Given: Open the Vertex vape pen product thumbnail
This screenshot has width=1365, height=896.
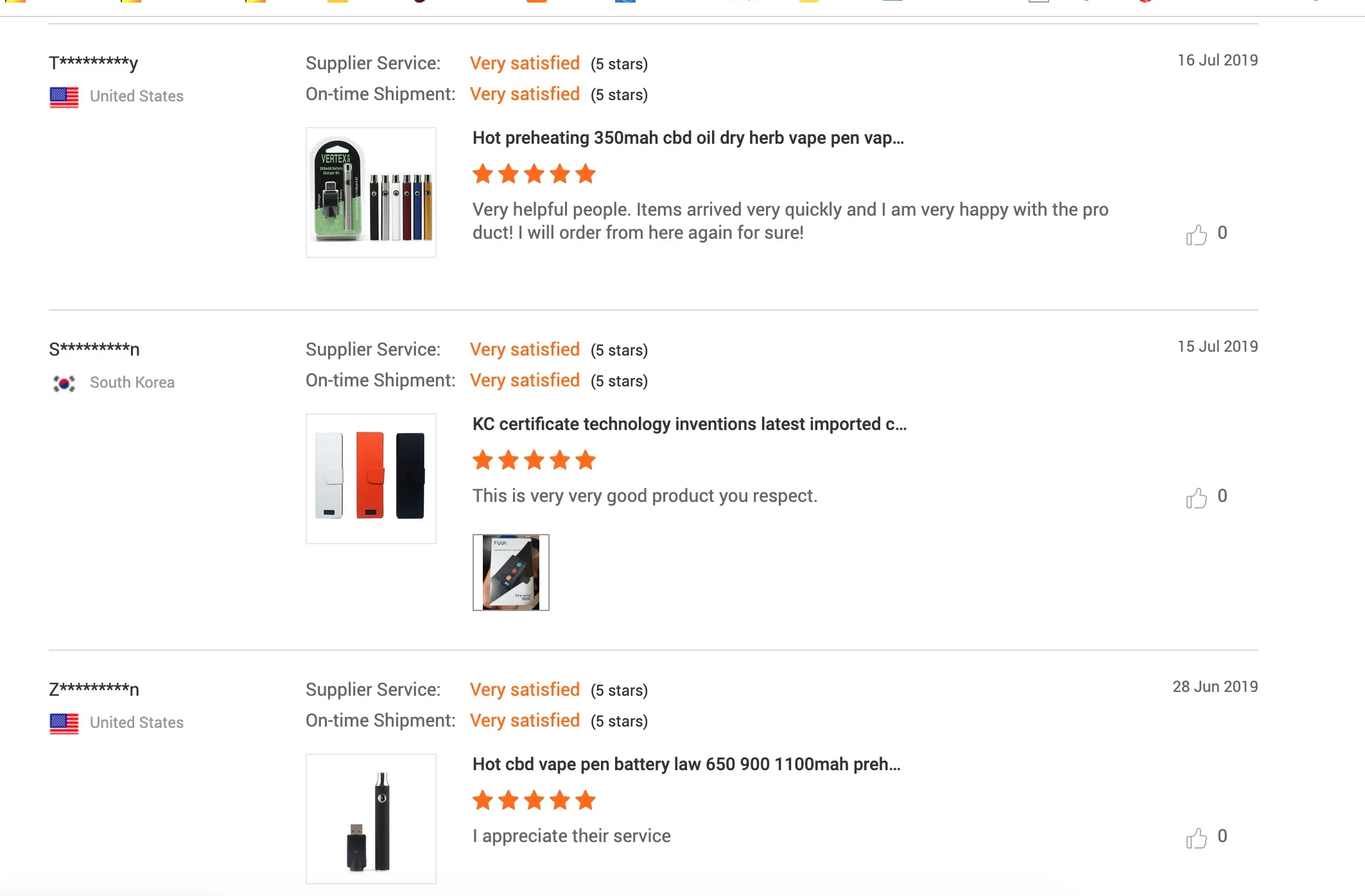Looking at the screenshot, I should coord(371,193).
